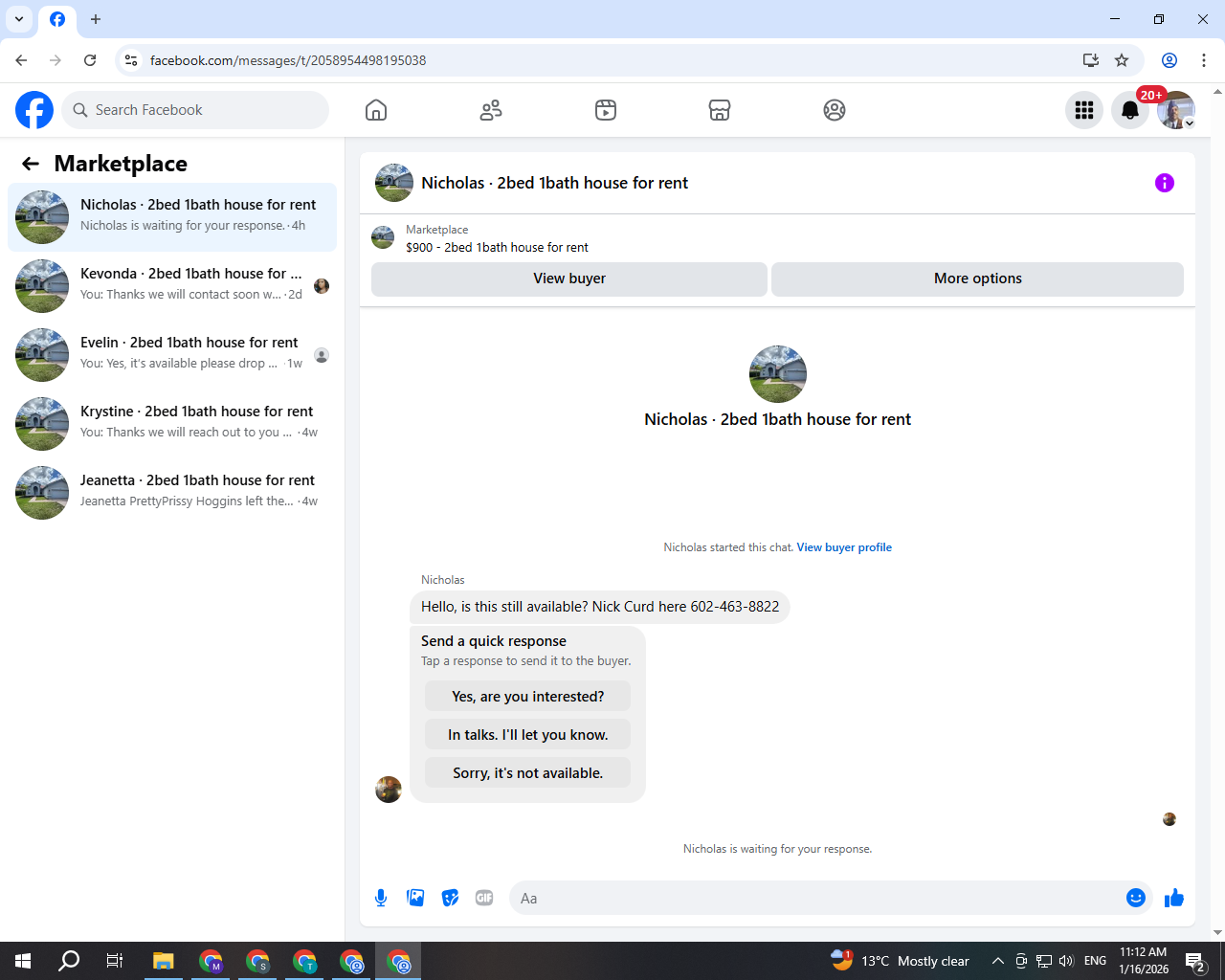Click the message "Hello, is this still available?"
The height and width of the screenshot is (980, 1225).
click(x=600, y=607)
